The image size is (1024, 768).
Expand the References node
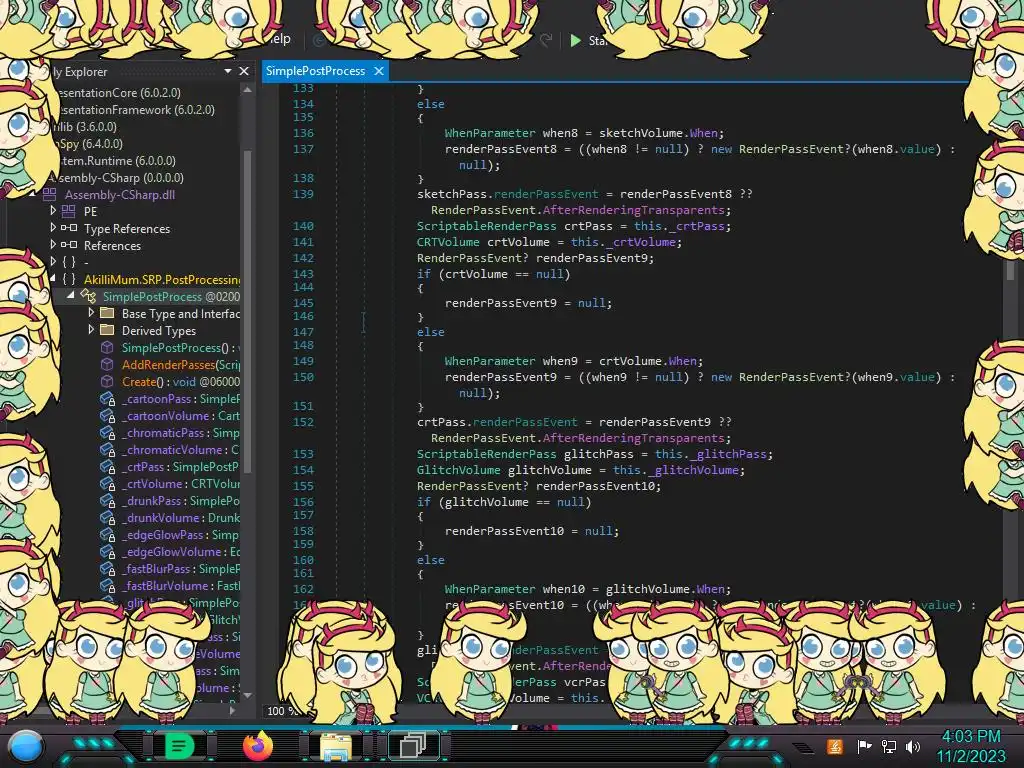pyautogui.click(x=53, y=244)
